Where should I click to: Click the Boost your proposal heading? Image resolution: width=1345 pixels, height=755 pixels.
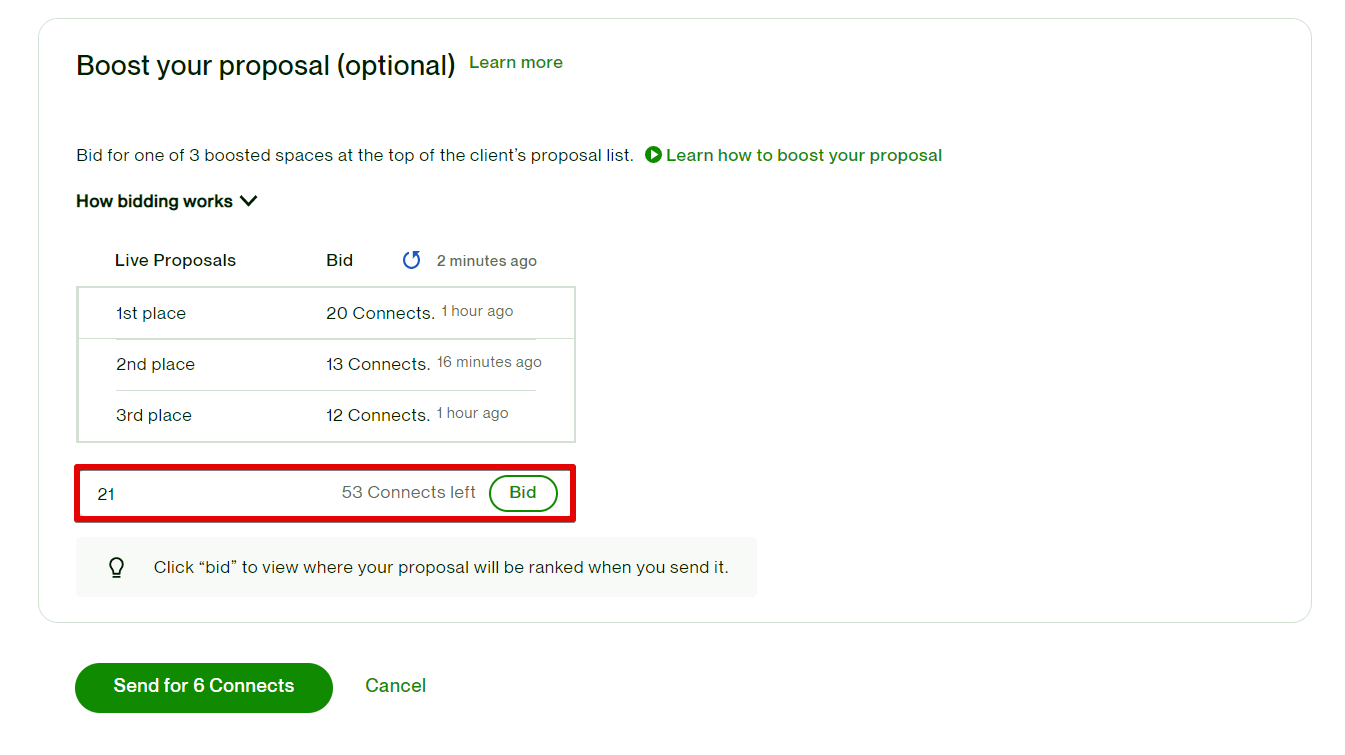(265, 65)
